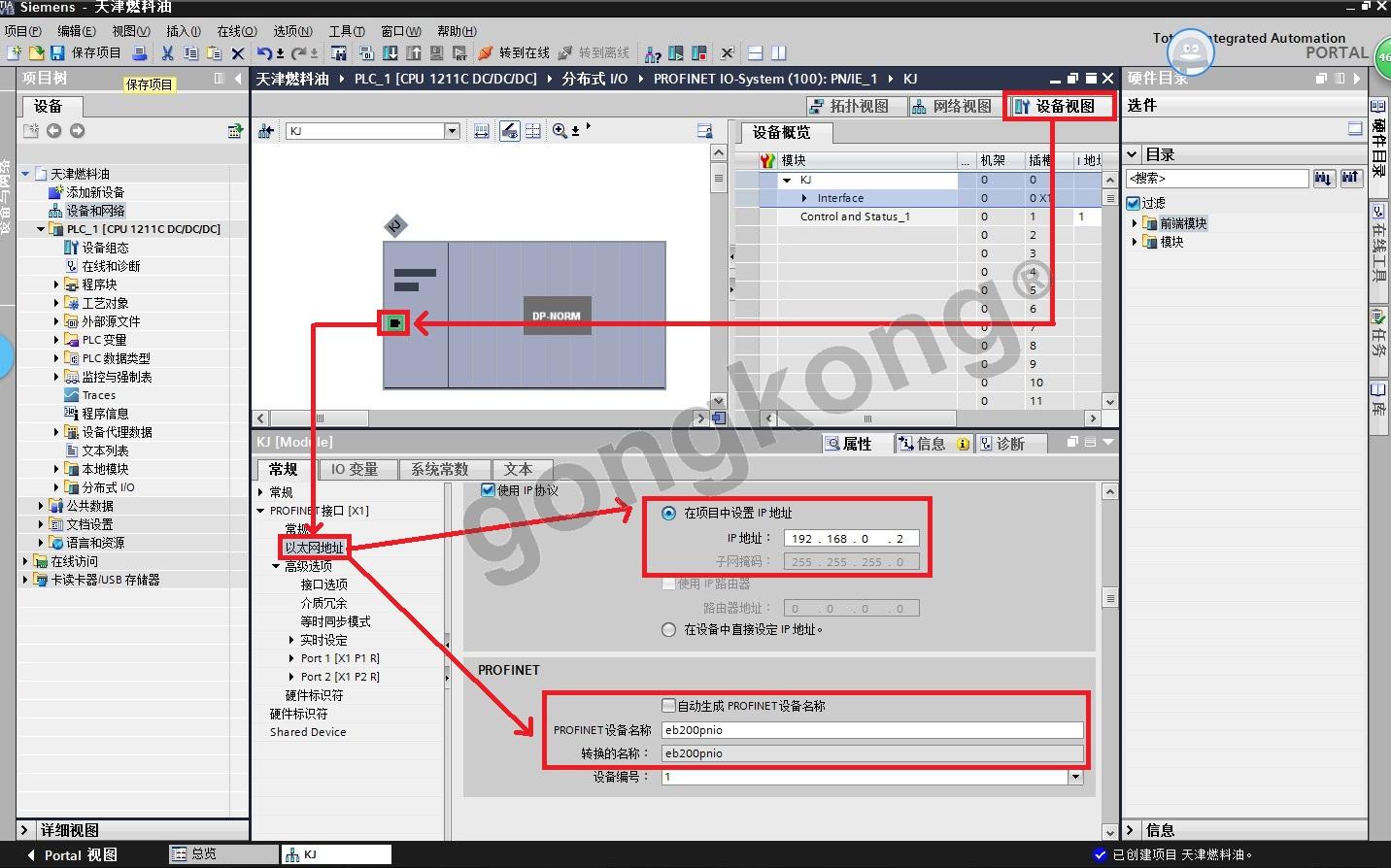This screenshot has height=868, width=1391.
Task: Expand the 实时设定 node
Action: 291,640
